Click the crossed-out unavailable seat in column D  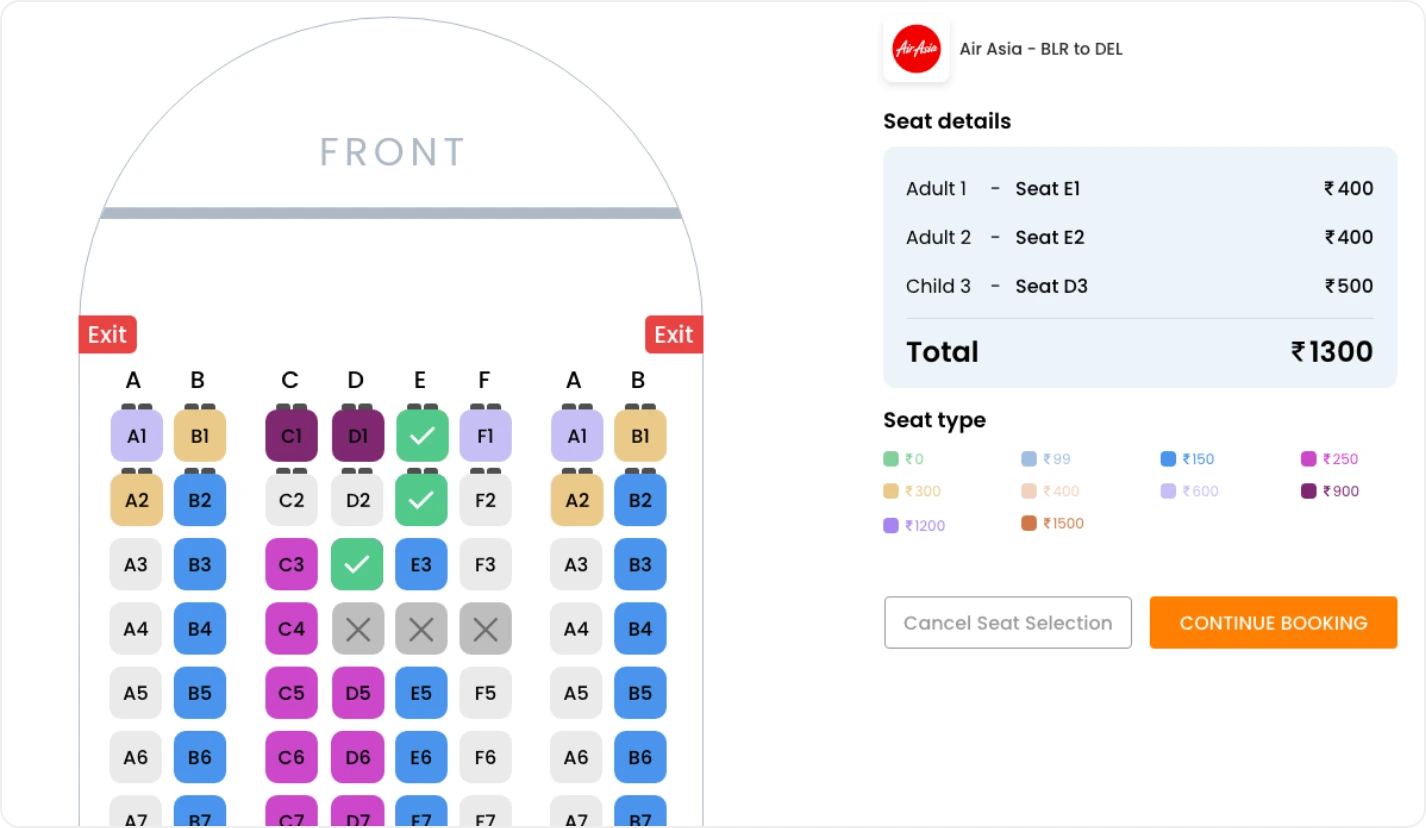pyautogui.click(x=357, y=629)
